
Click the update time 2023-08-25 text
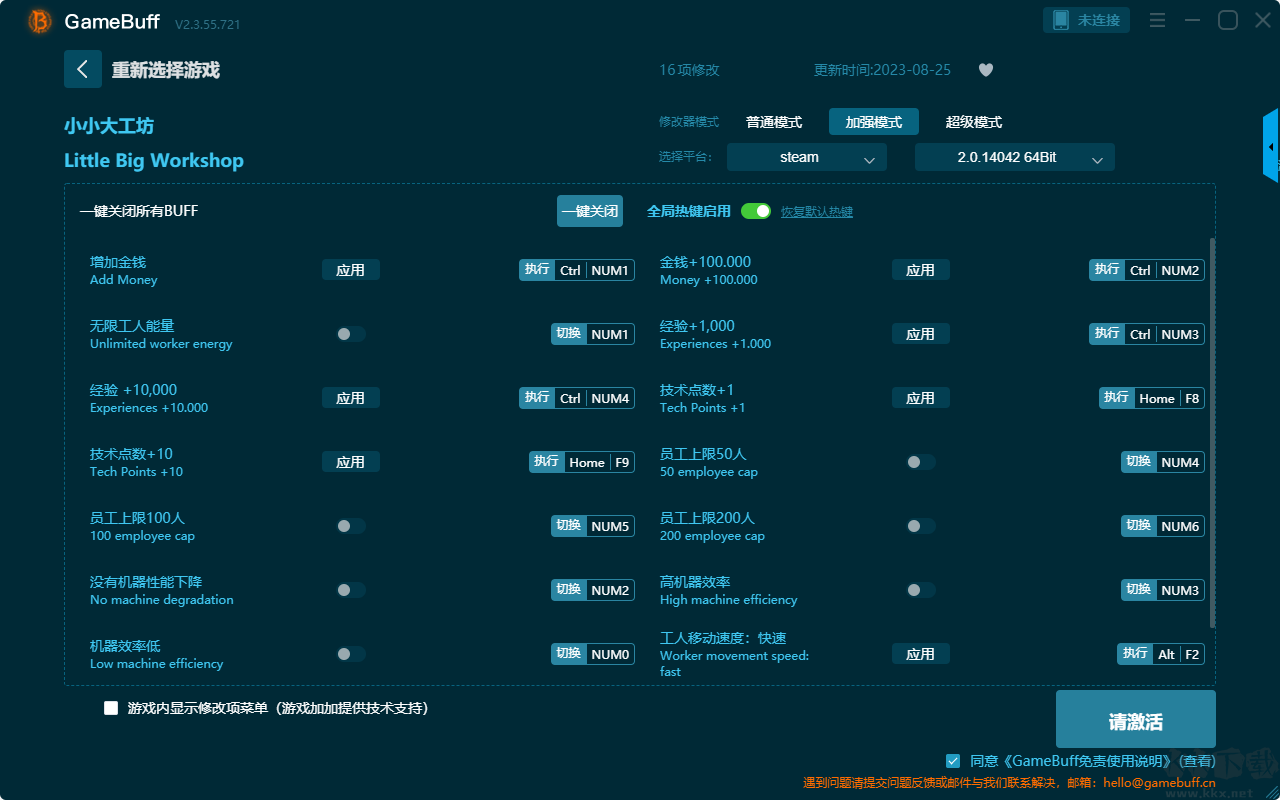point(883,70)
